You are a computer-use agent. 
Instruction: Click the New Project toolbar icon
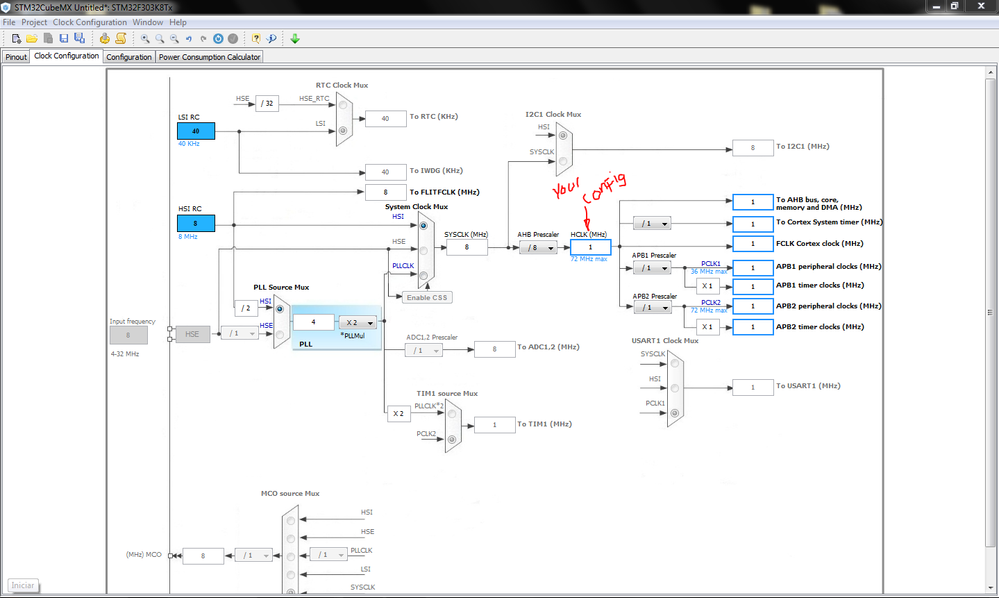(x=17, y=39)
